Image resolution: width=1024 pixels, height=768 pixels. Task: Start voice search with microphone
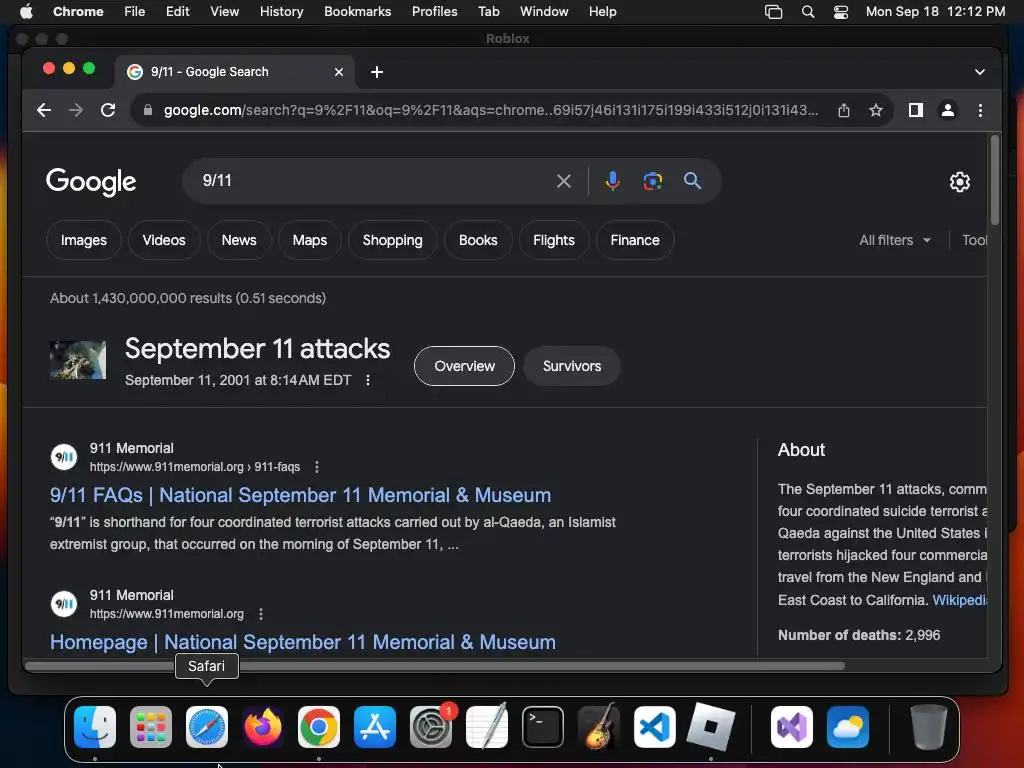(x=613, y=181)
